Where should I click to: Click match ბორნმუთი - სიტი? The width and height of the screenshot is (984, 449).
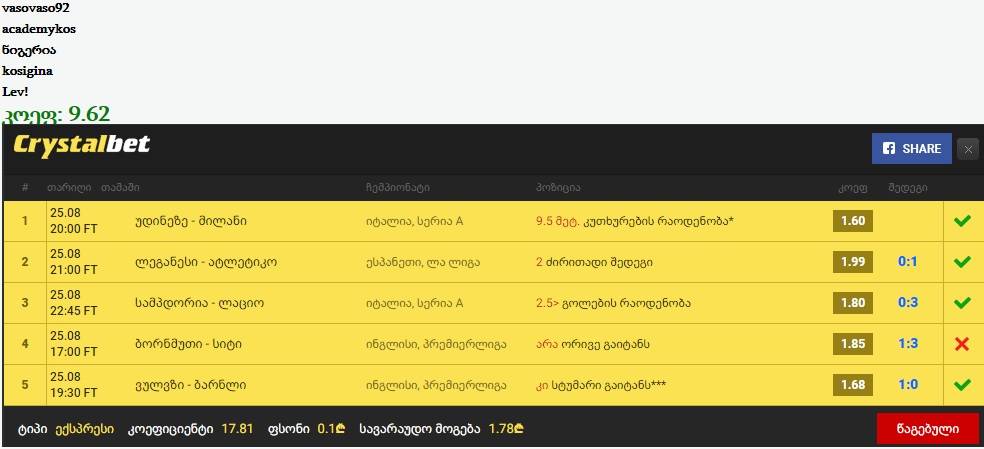(x=188, y=344)
